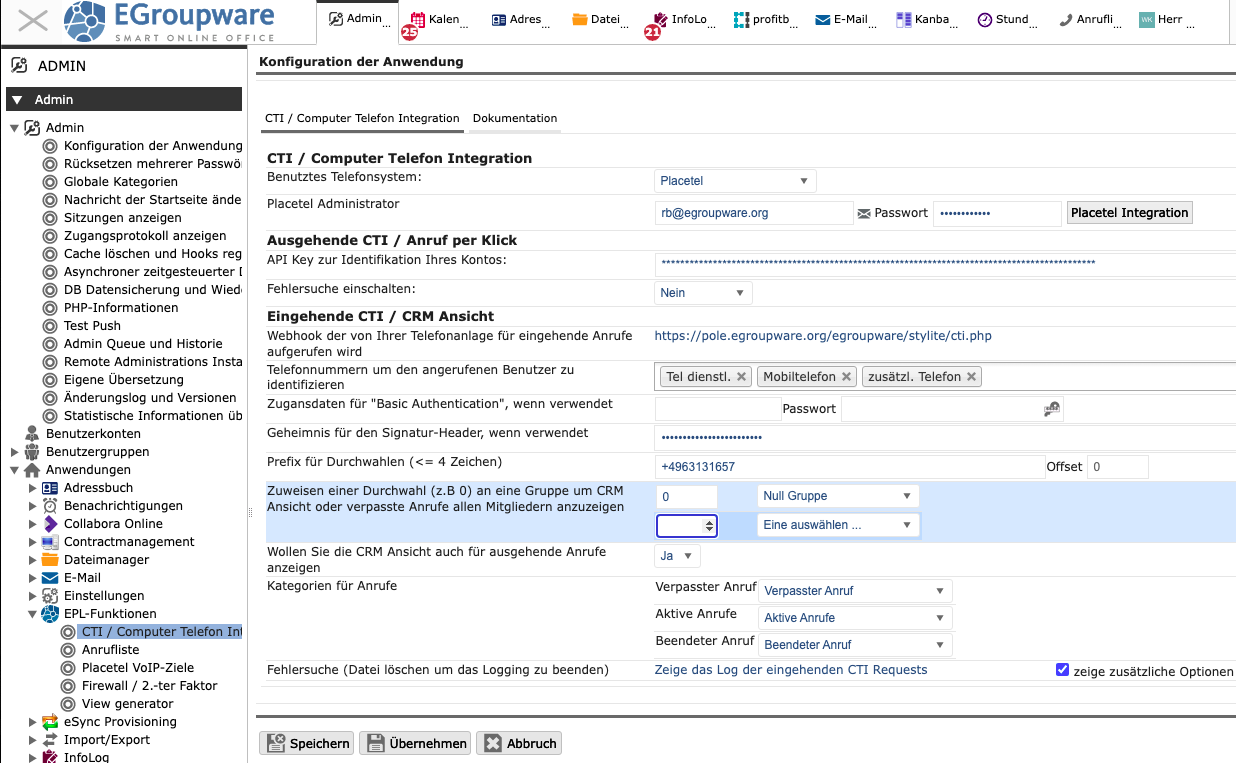Click the Anrufliste phone icon in top bar
The height and width of the screenshot is (763, 1236).
click(x=1066, y=19)
